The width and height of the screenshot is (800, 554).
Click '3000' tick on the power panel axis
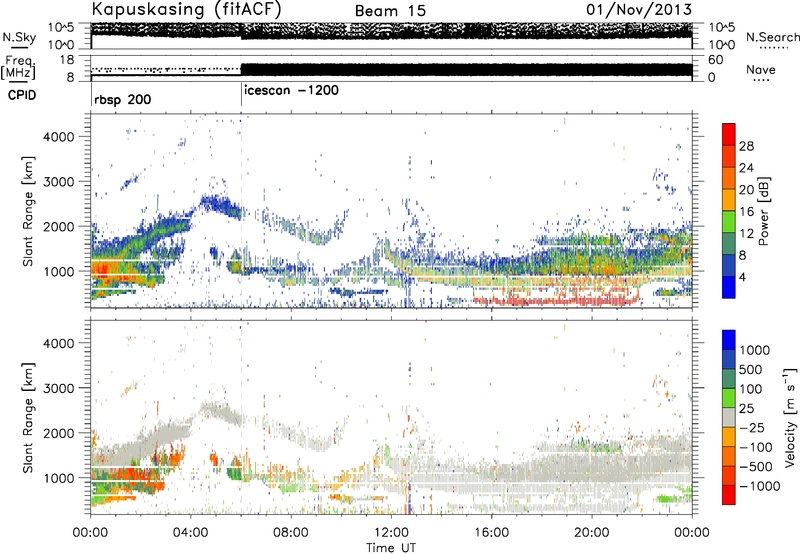pos(58,182)
